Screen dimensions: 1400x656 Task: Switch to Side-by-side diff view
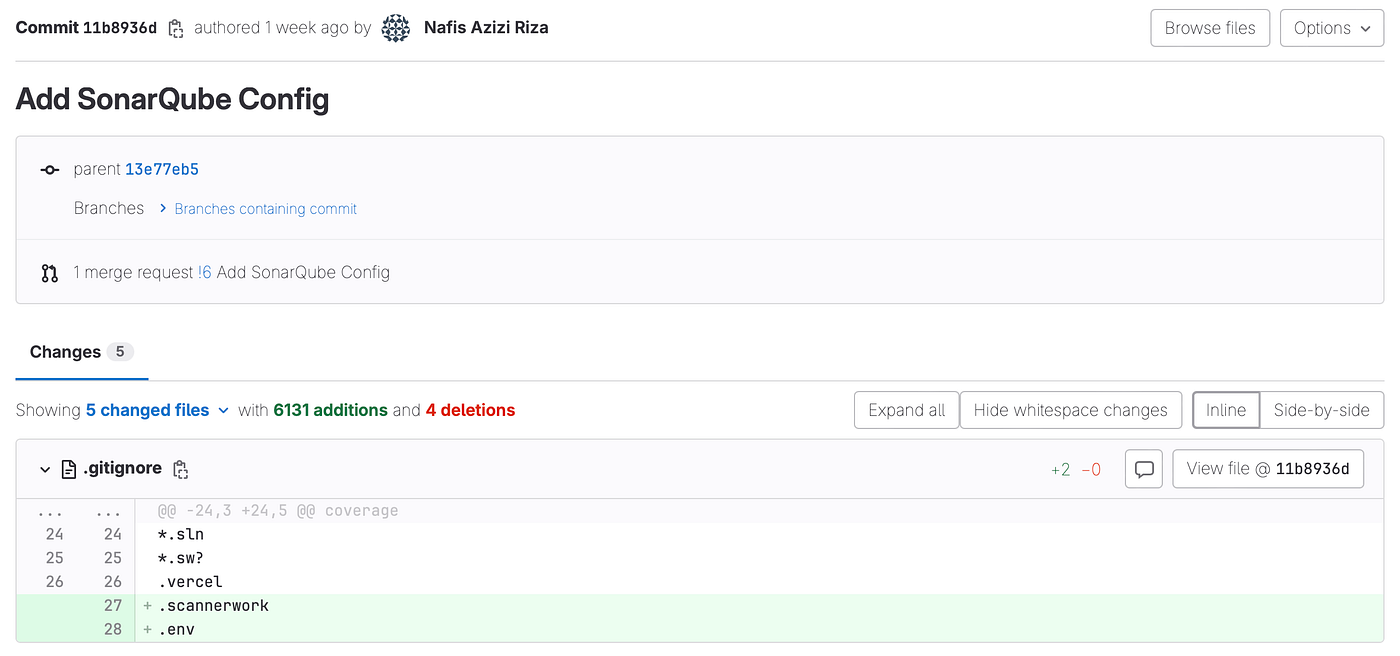[1322, 410]
